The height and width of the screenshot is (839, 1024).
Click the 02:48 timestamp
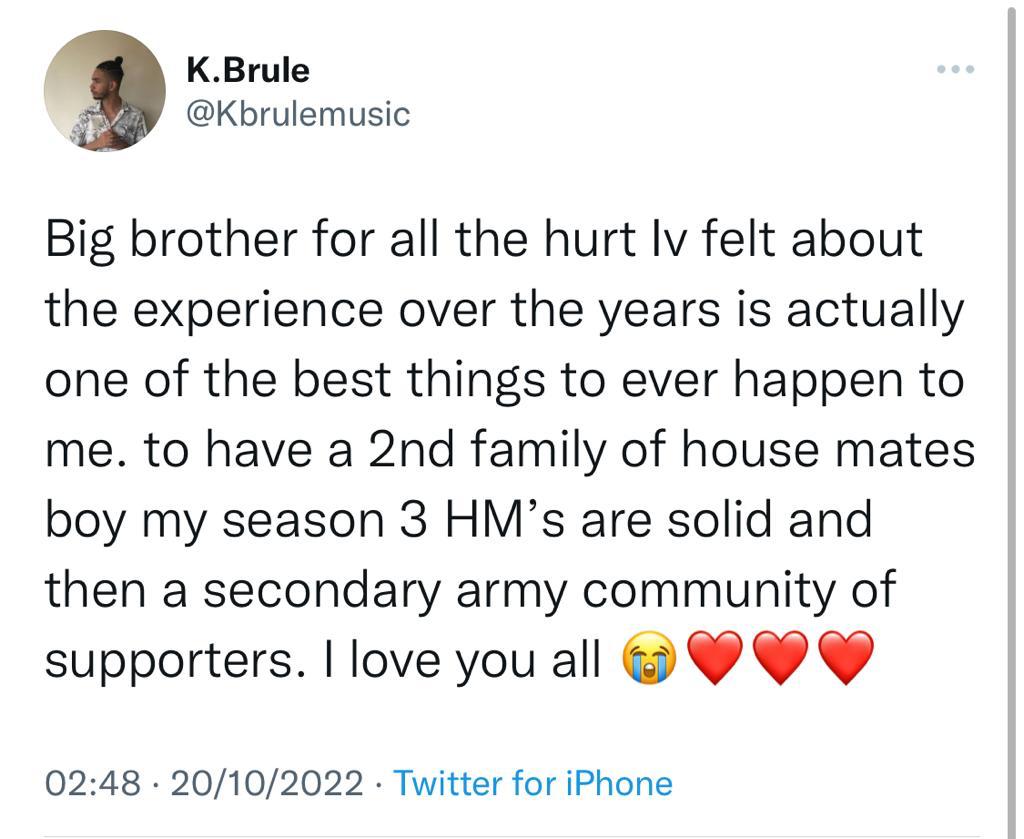pos(92,782)
